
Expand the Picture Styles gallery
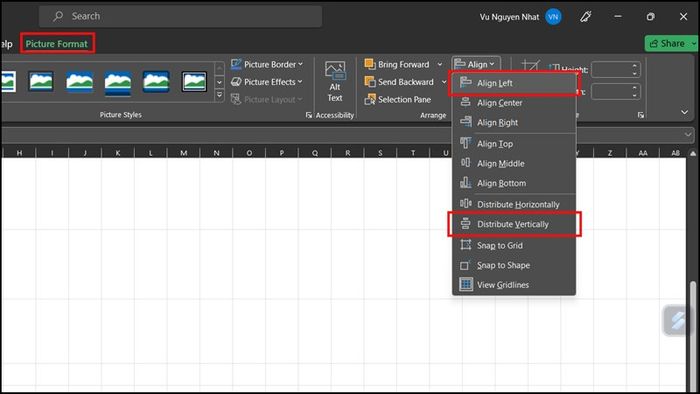(x=219, y=95)
